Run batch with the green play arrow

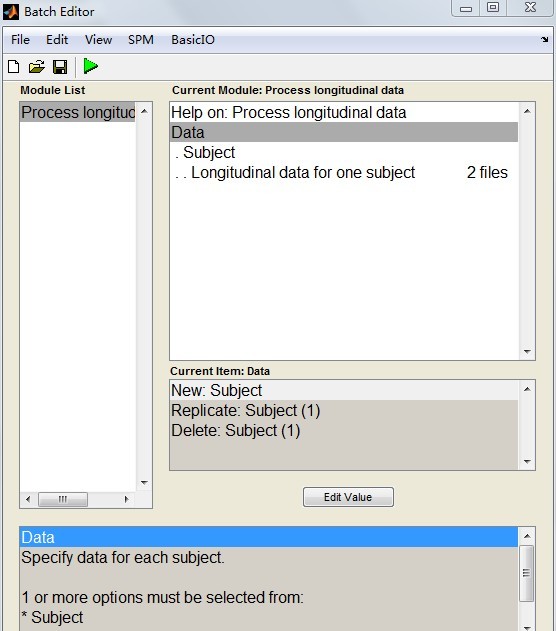tap(91, 66)
